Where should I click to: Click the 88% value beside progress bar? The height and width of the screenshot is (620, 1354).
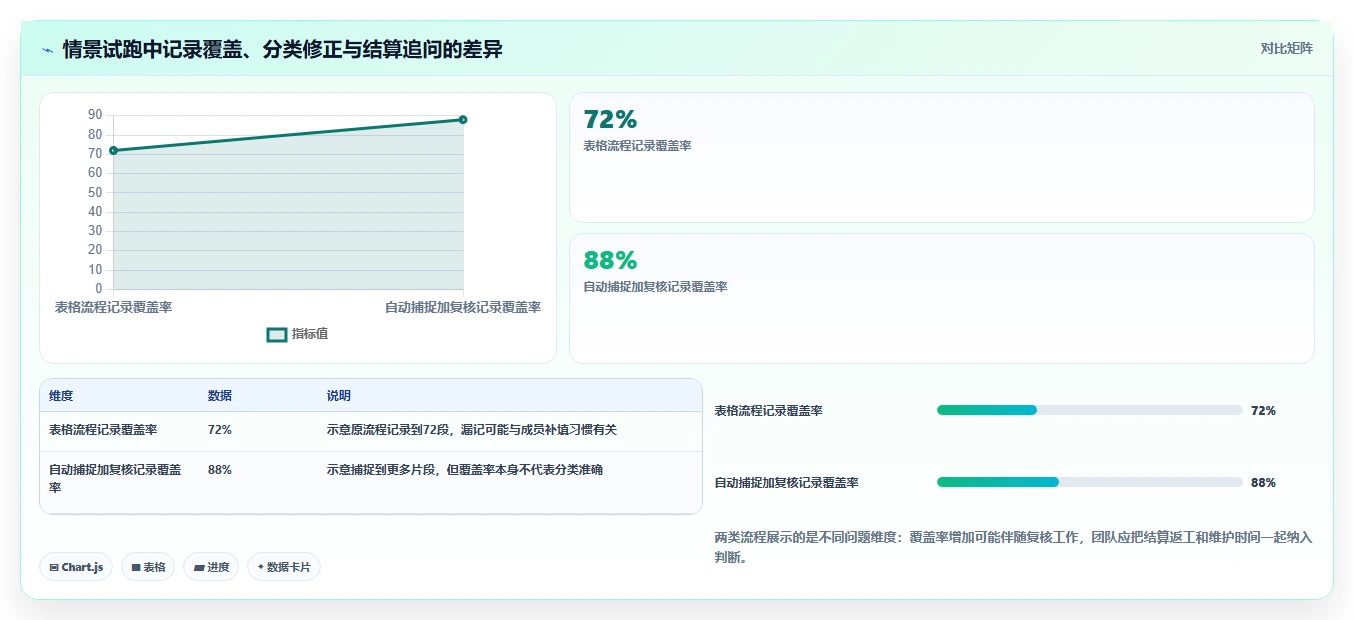1263,483
